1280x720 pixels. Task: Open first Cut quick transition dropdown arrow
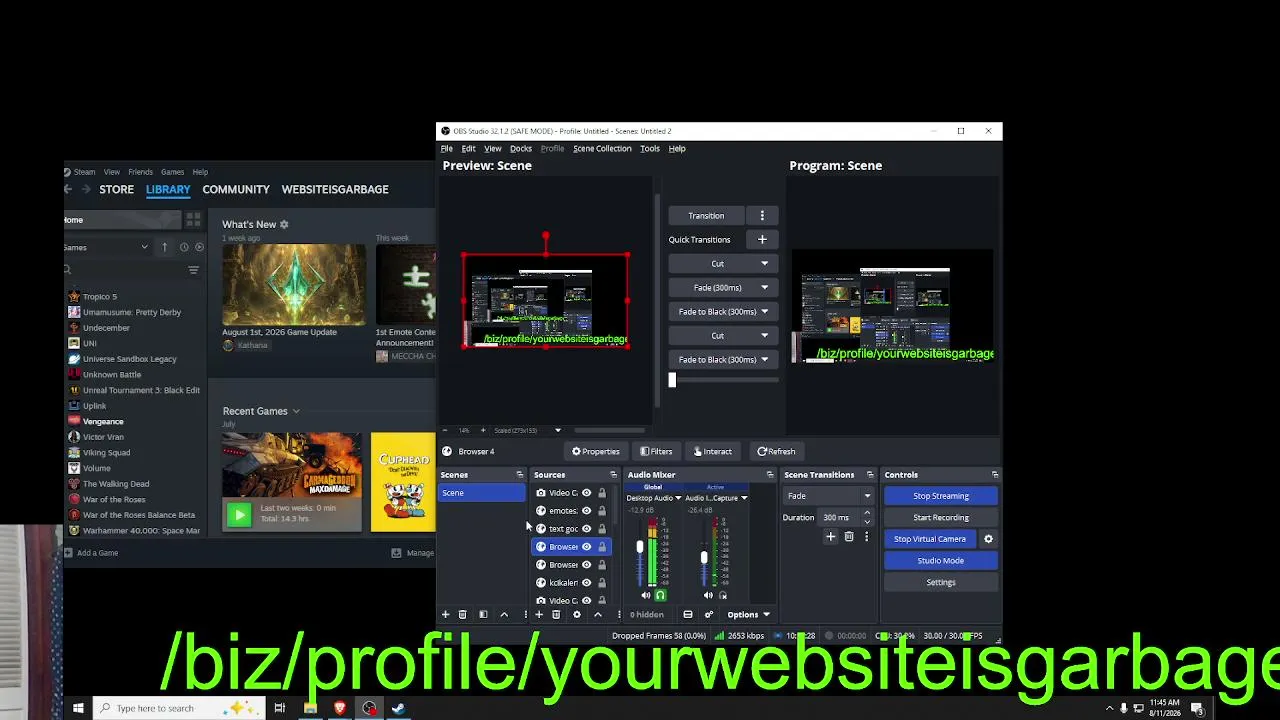[764, 264]
